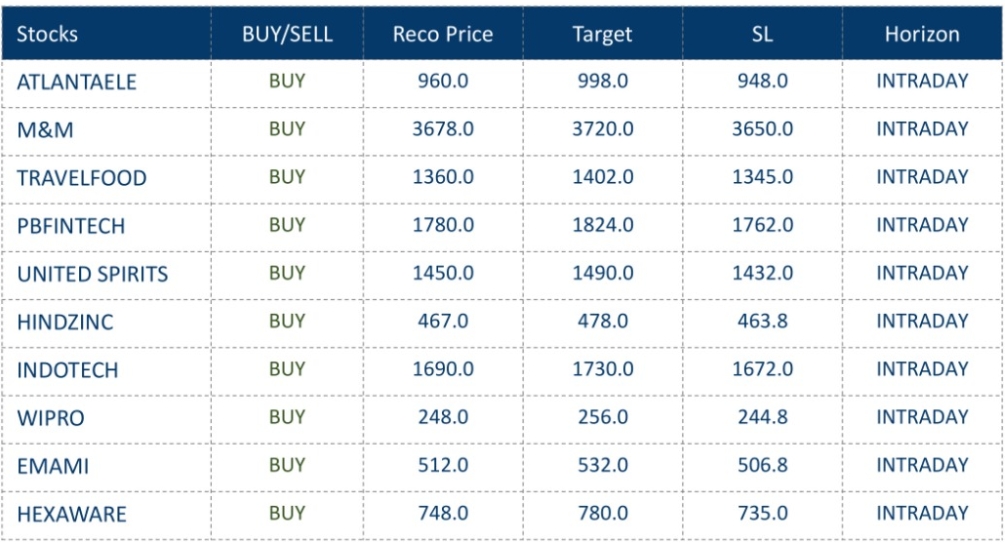Viewport: 1005px width, 545px height.
Task: Select WIPRO target value 256.0
Action: coord(602,417)
